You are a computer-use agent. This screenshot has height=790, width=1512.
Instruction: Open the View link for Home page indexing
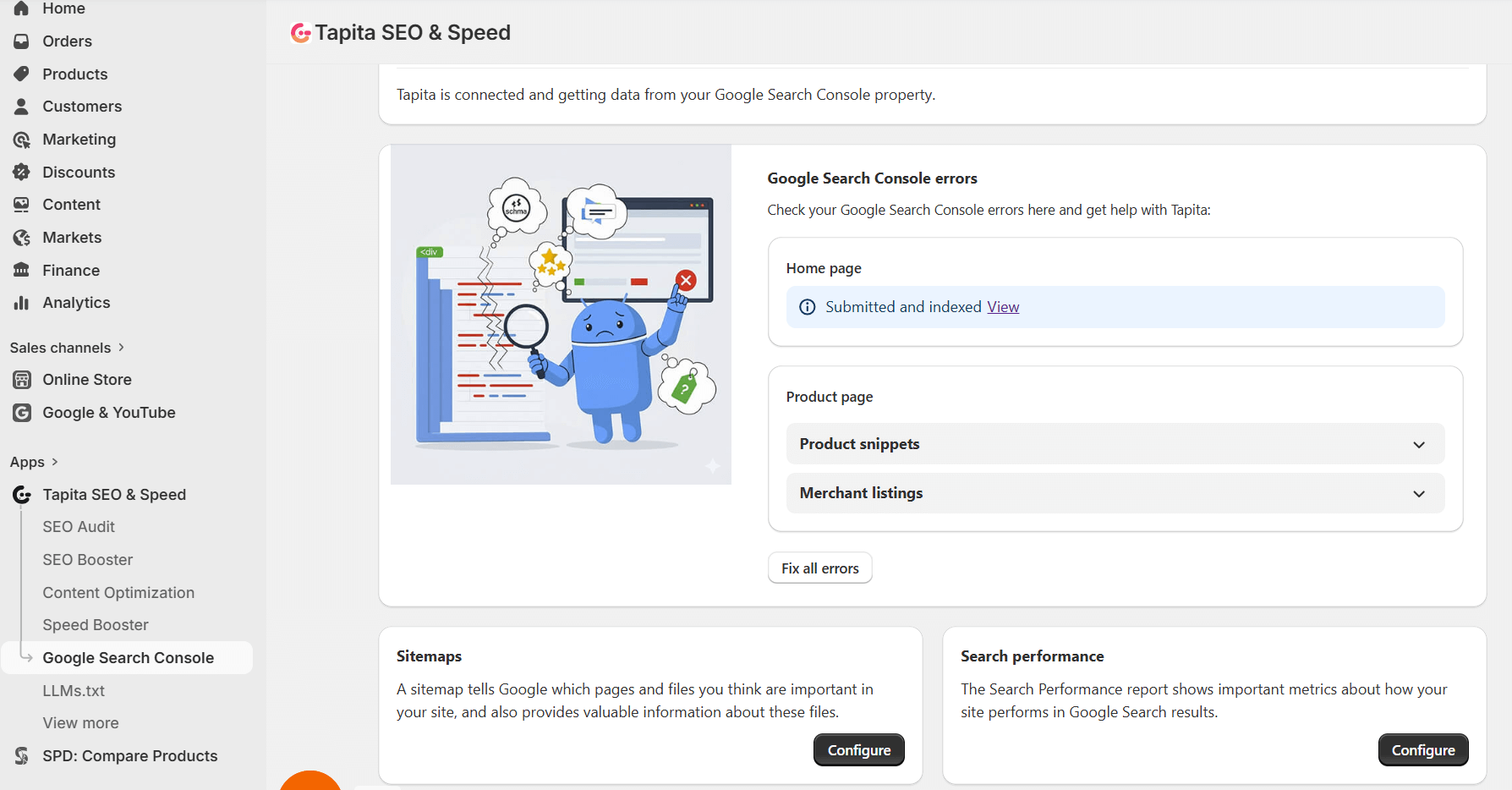(1003, 307)
